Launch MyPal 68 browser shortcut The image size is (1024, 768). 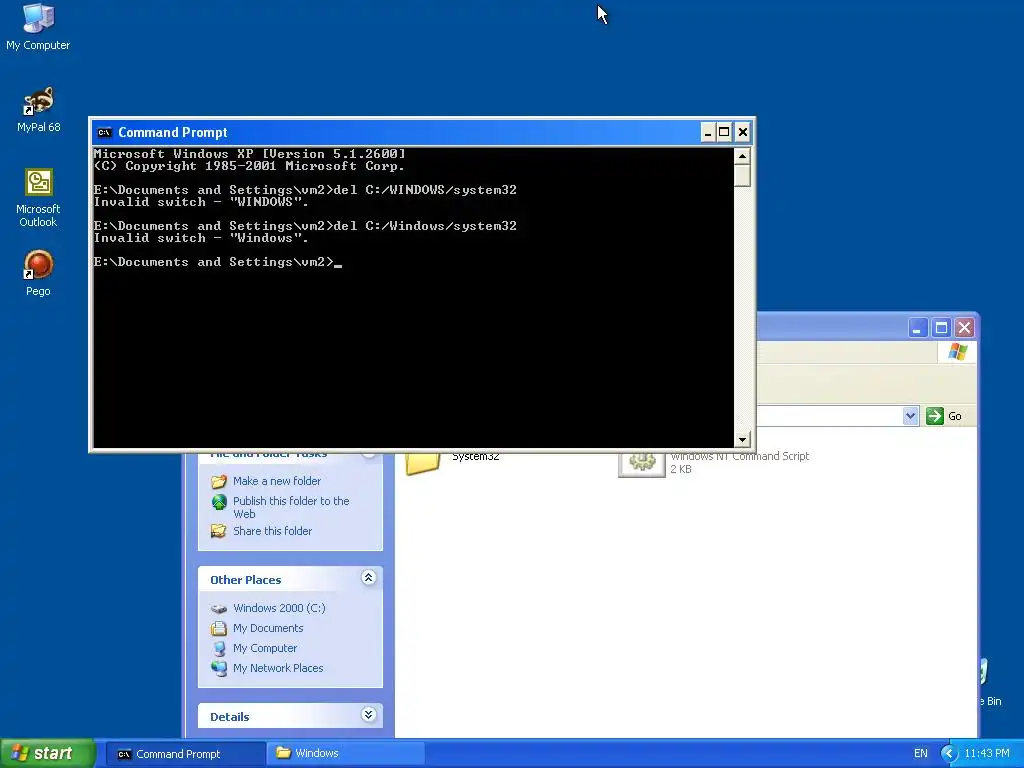(38, 109)
